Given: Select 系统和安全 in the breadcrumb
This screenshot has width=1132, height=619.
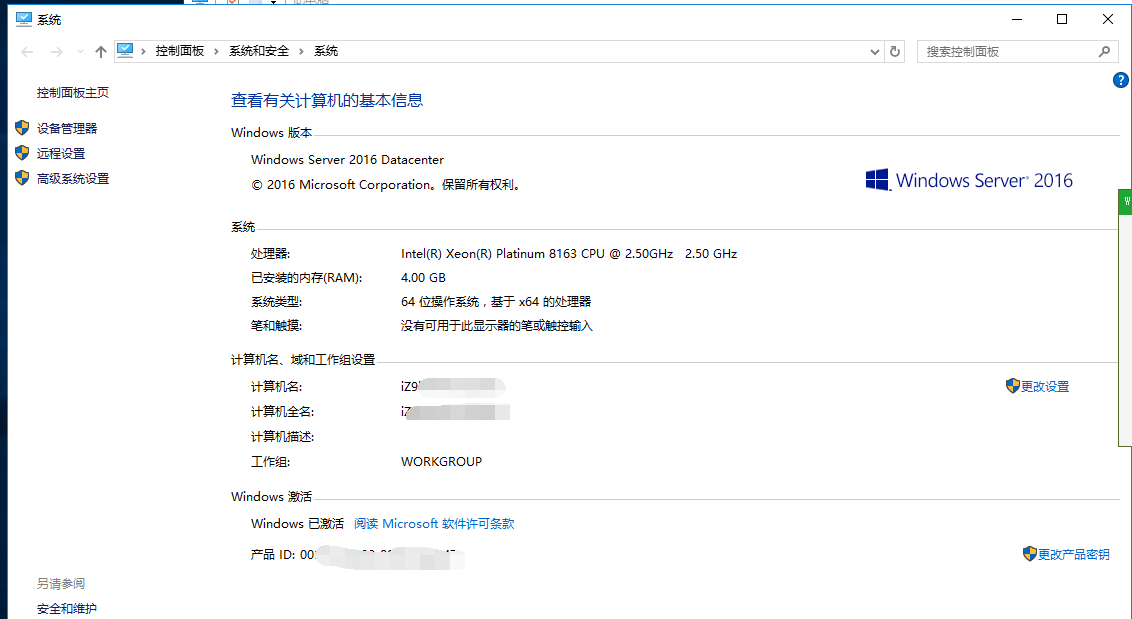Looking at the screenshot, I should 259,51.
